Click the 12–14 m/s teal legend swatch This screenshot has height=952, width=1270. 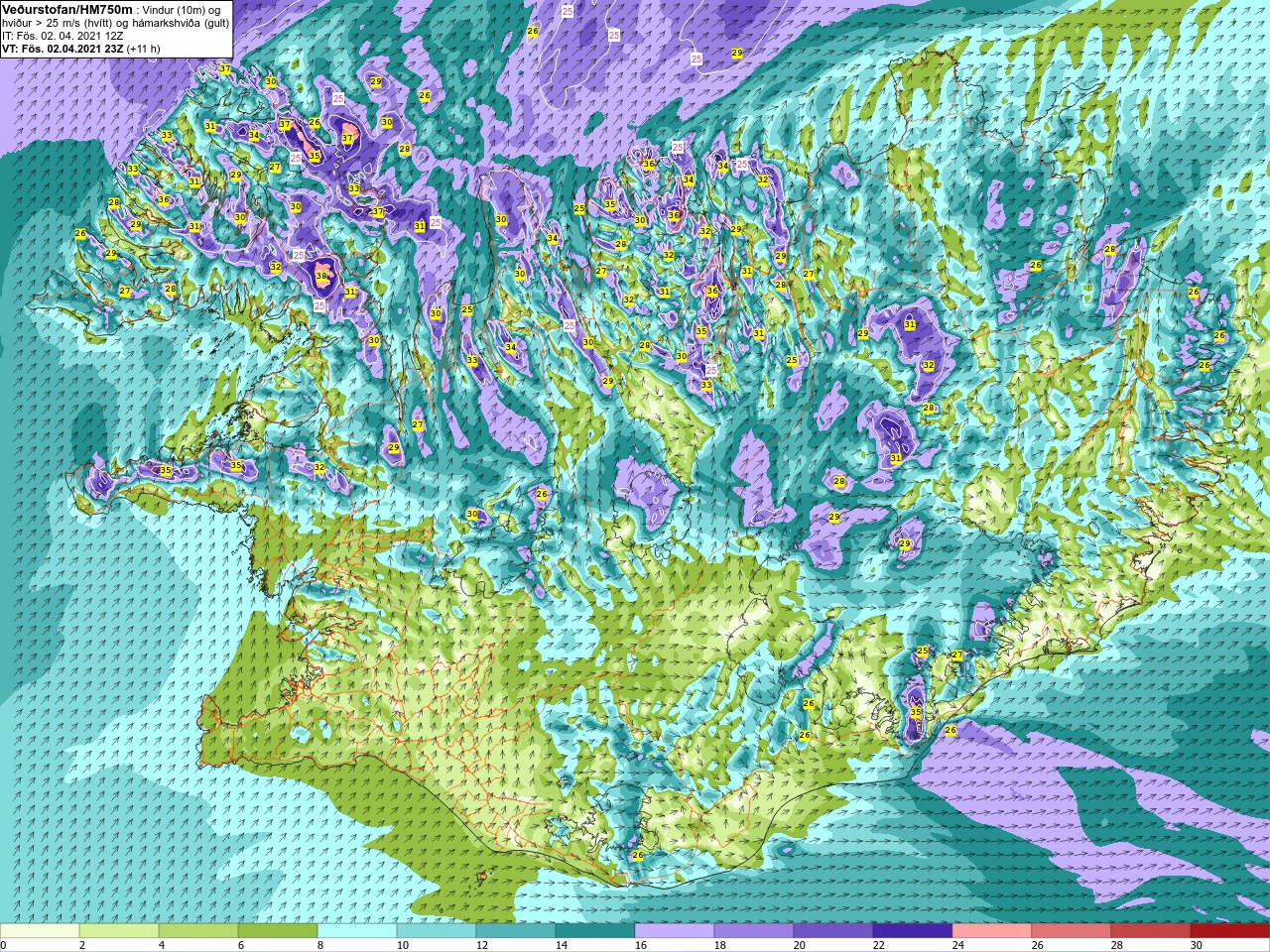pos(516,931)
